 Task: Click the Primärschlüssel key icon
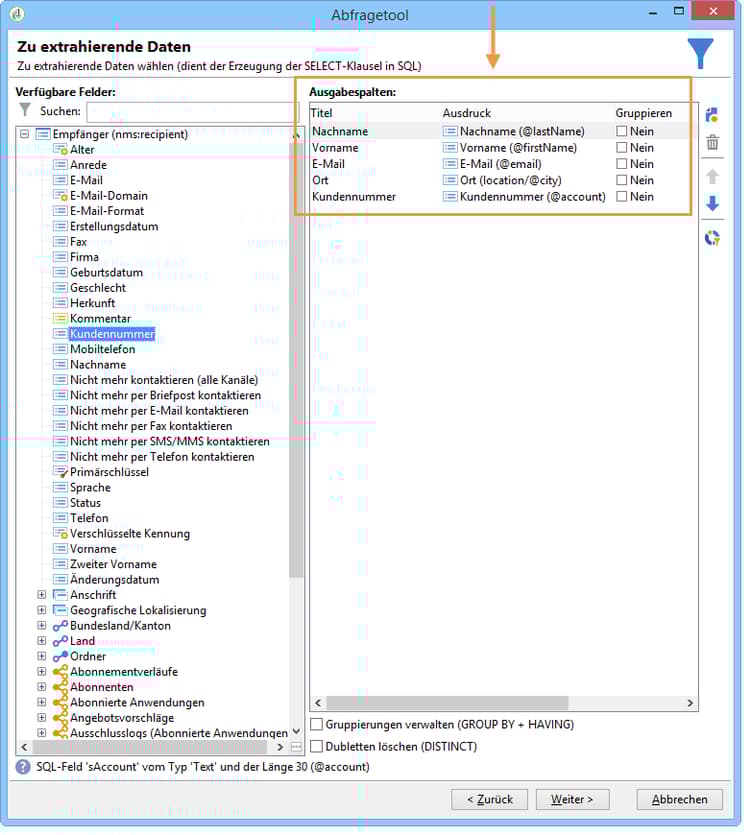click(x=60, y=472)
